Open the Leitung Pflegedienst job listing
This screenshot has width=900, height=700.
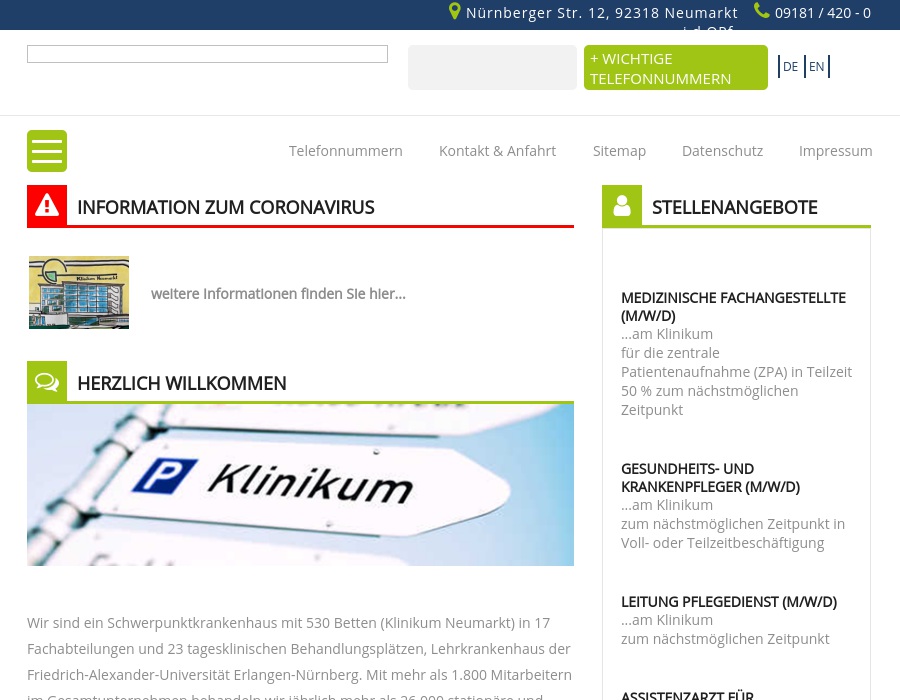pyautogui.click(x=728, y=601)
